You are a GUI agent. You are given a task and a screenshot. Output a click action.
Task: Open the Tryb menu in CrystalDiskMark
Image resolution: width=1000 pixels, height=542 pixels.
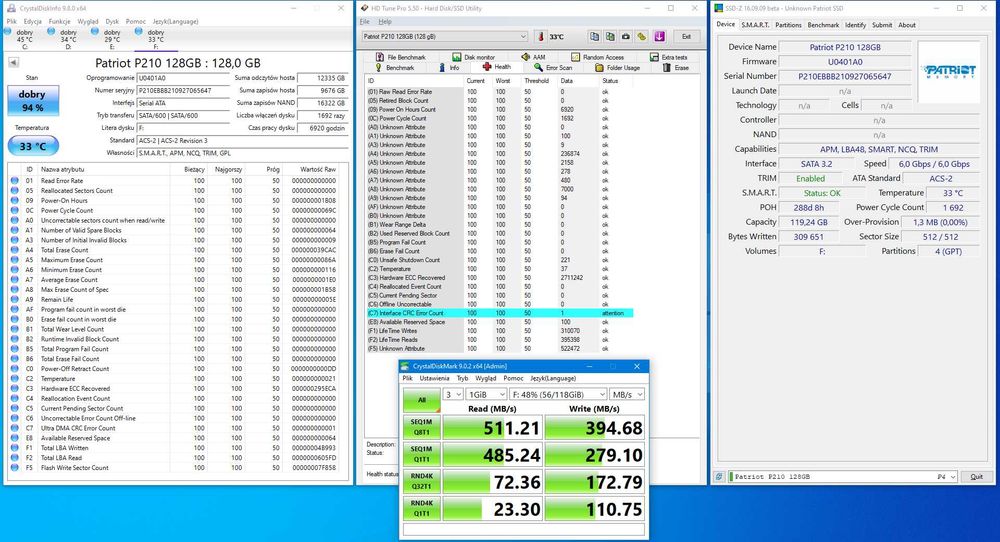point(462,378)
